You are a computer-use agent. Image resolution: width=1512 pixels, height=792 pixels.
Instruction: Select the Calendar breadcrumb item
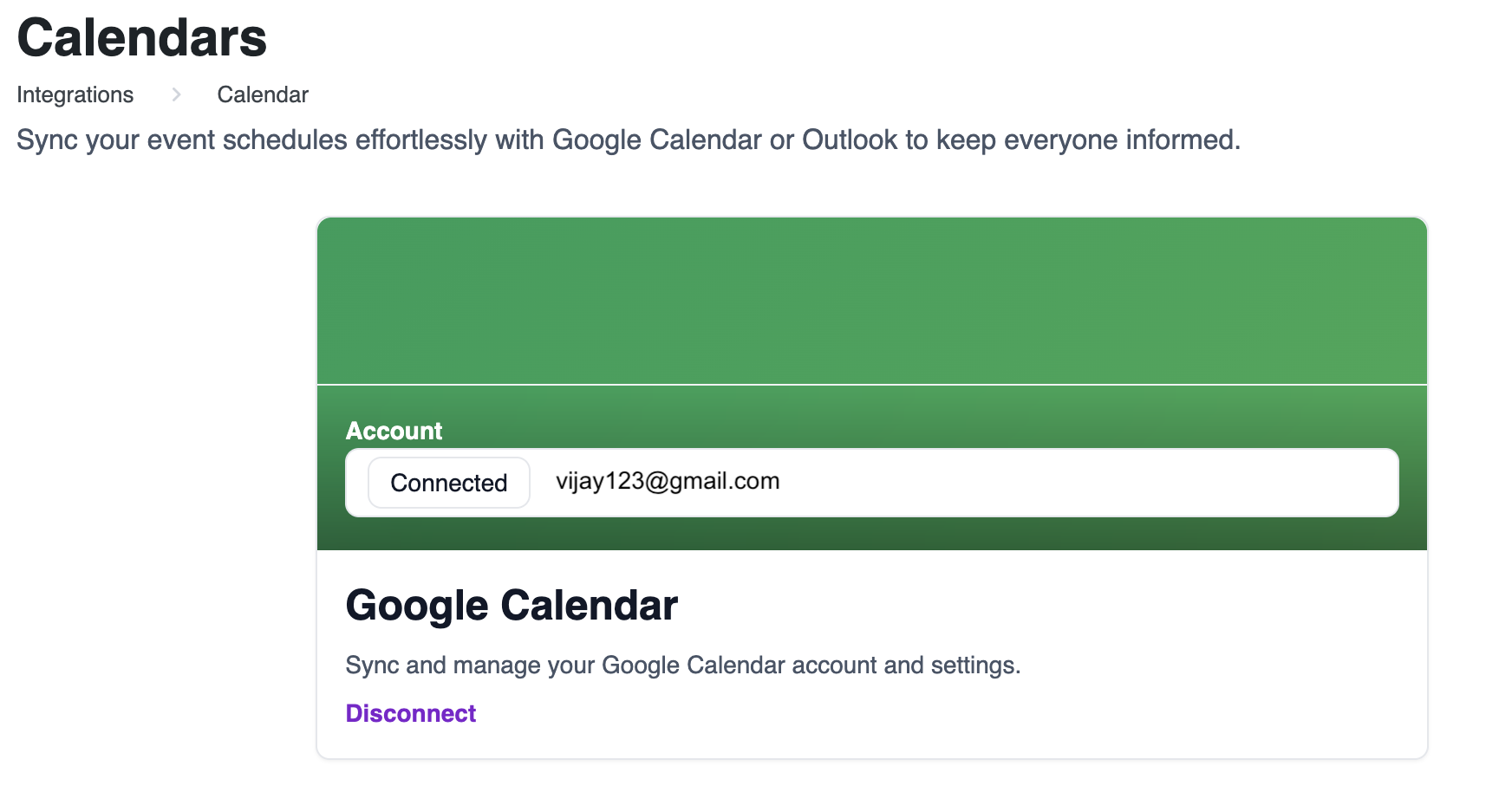[263, 94]
